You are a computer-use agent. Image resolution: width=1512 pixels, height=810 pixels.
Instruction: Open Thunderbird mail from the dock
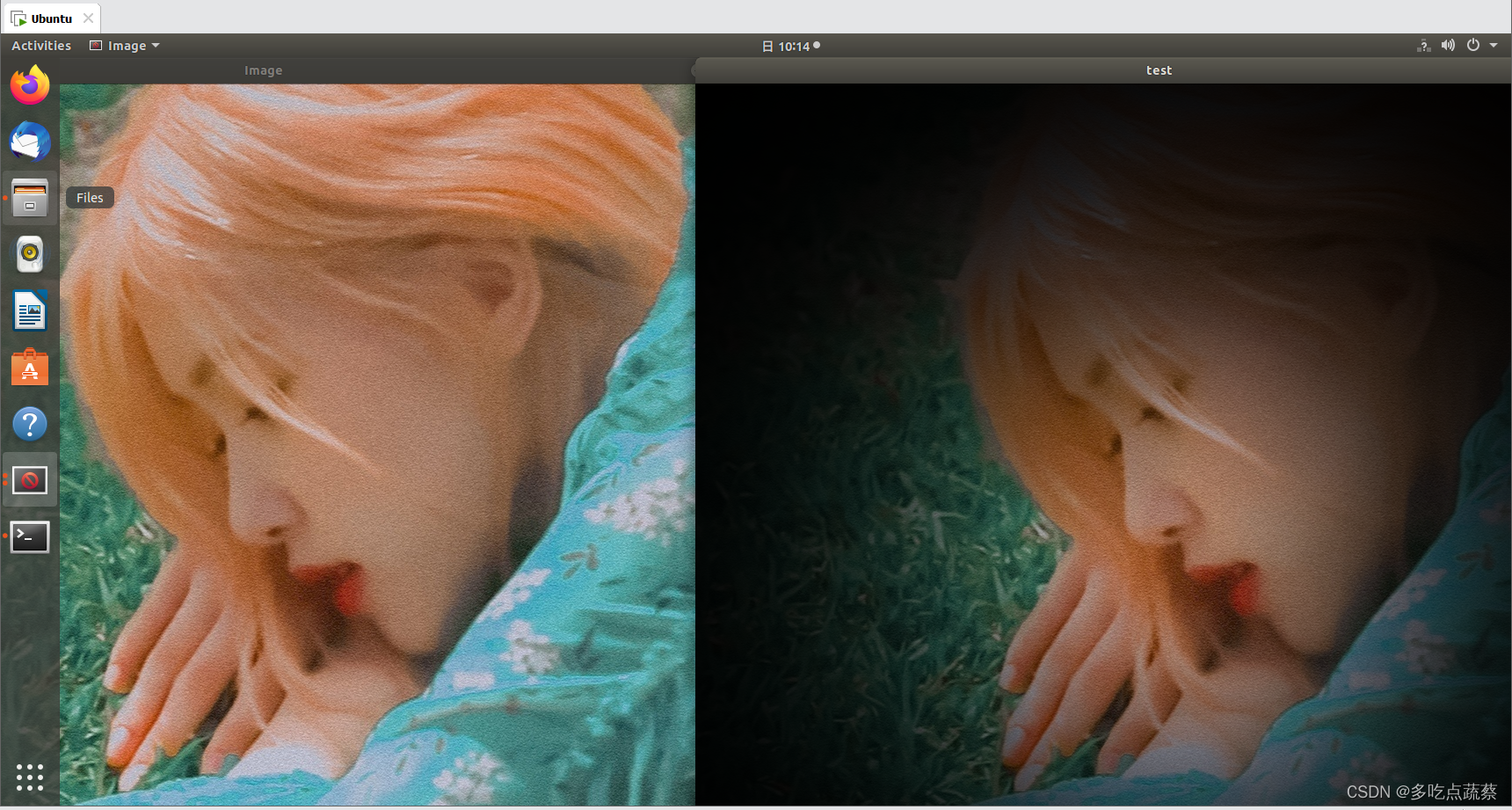[x=30, y=142]
